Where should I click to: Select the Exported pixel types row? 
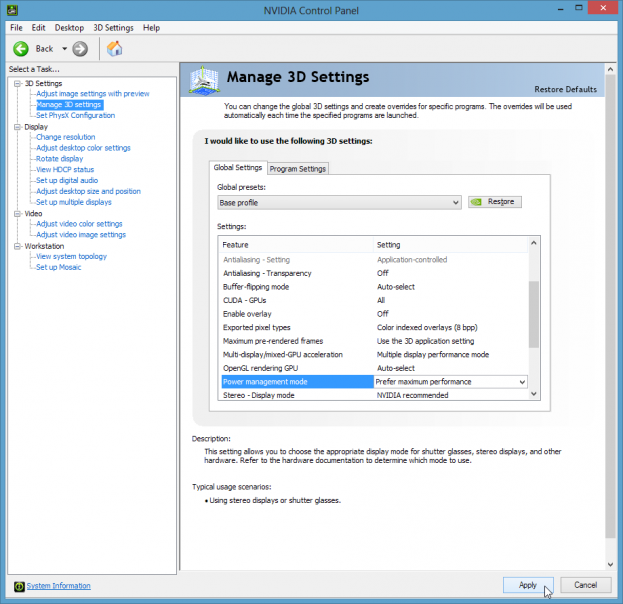pos(374,327)
